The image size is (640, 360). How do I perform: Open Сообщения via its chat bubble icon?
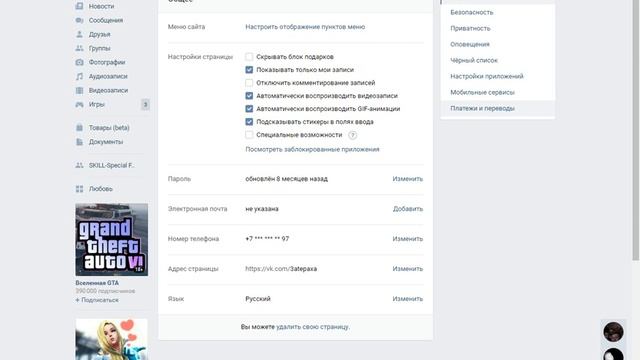click(79, 20)
